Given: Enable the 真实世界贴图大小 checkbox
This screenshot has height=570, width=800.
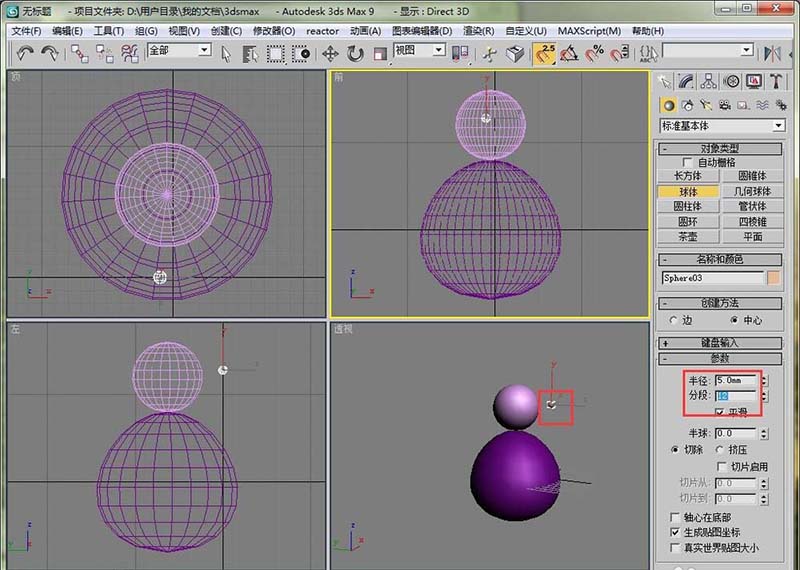Looking at the screenshot, I should (675, 548).
